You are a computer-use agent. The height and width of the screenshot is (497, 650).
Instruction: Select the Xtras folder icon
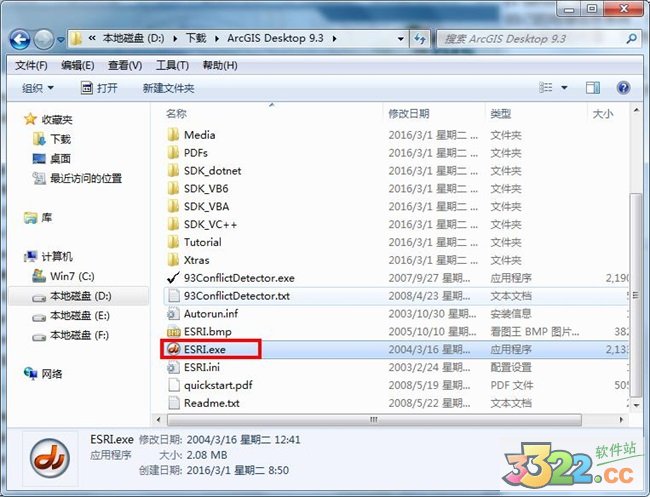[x=173, y=259]
